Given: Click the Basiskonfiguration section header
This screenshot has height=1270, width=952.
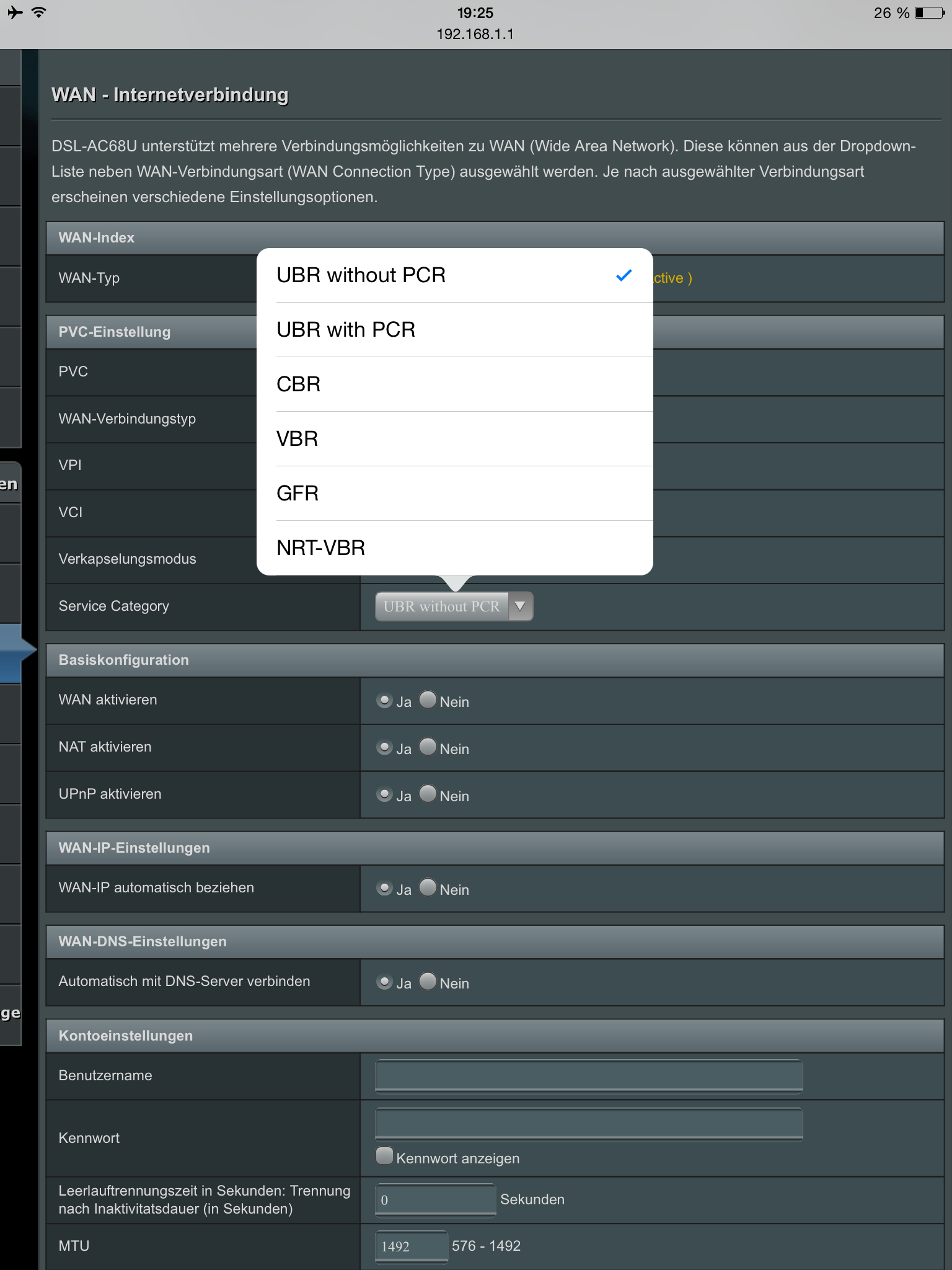Looking at the screenshot, I should click(495, 660).
